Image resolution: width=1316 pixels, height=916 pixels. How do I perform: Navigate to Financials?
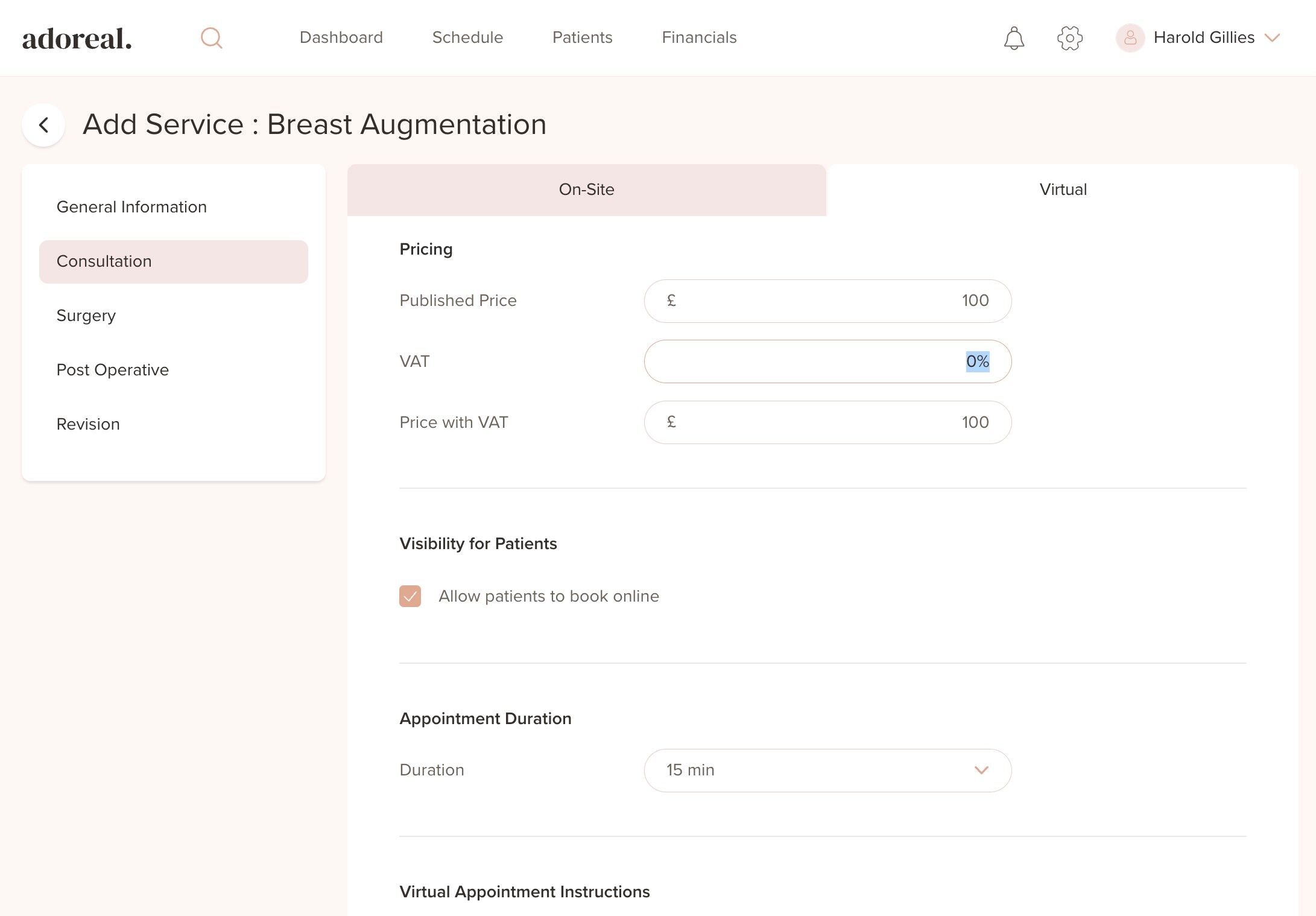(x=699, y=37)
